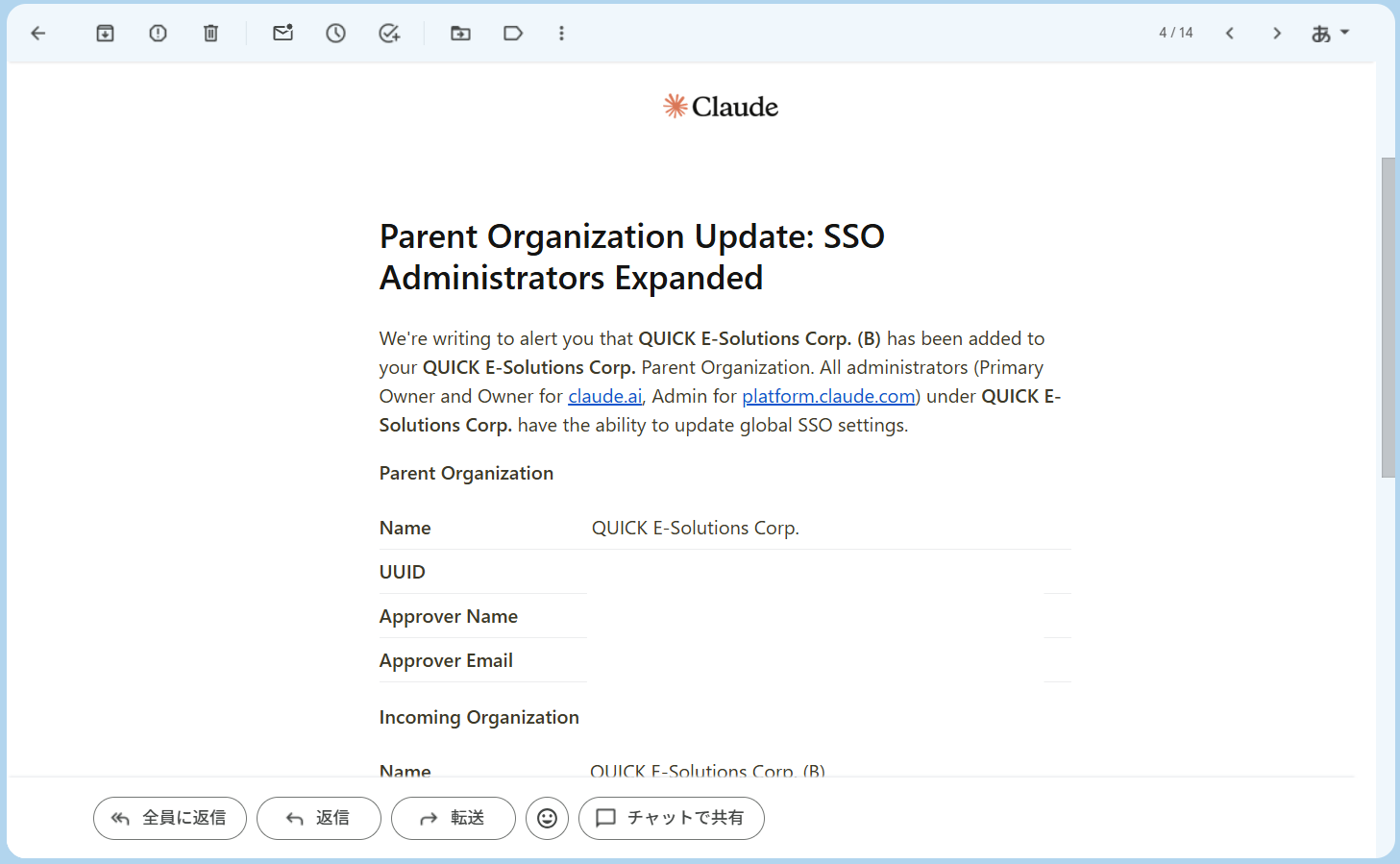This screenshot has height=864, width=1400.
Task: Click the 返信 reply button
Action: click(x=319, y=818)
